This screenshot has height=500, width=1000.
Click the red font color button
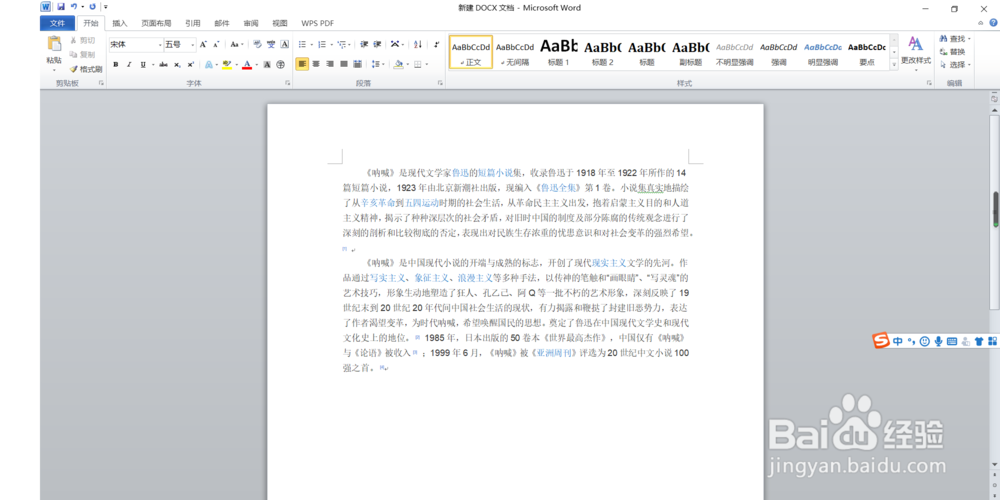(x=247, y=64)
